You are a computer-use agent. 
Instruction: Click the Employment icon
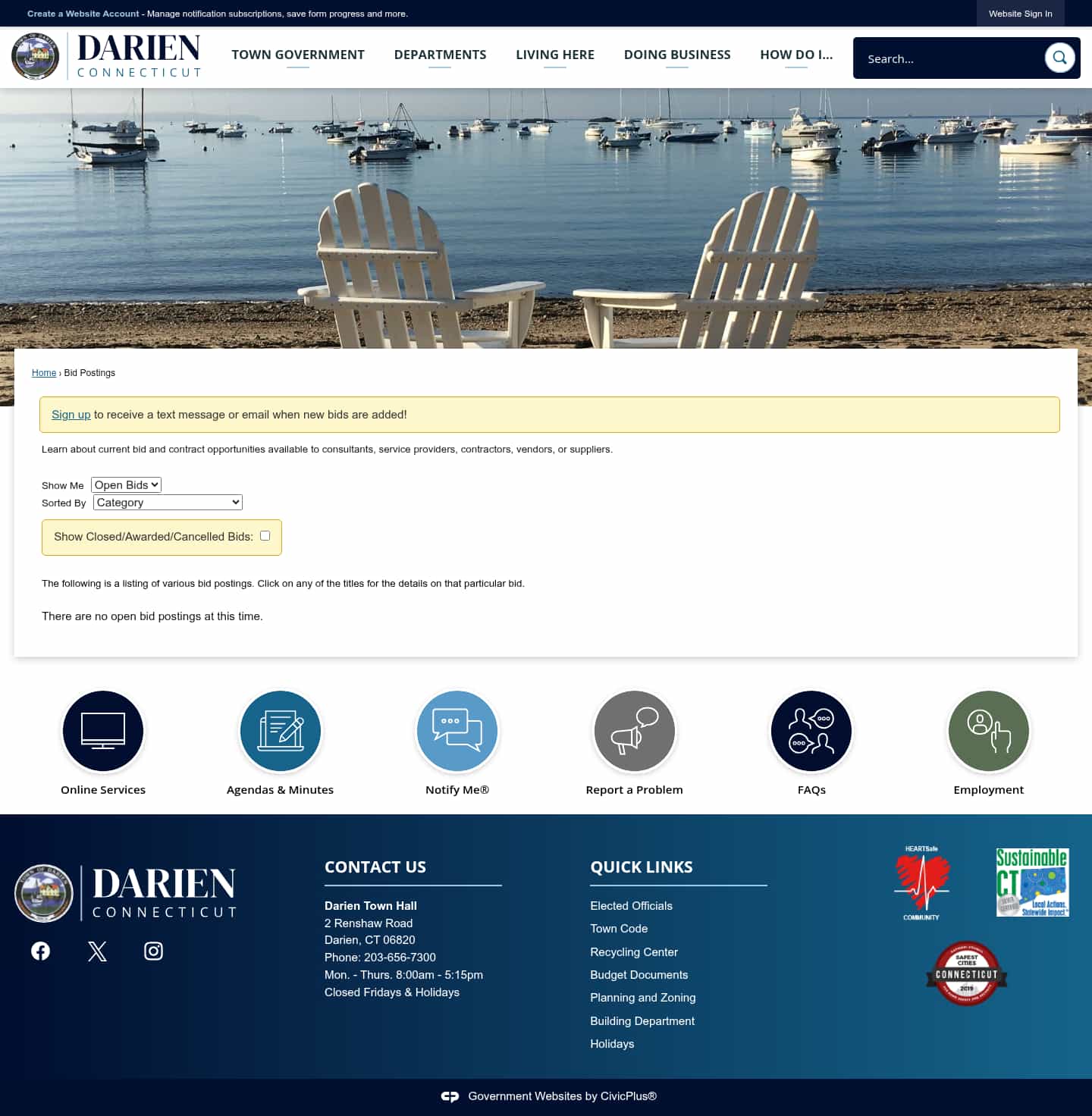pos(987,731)
